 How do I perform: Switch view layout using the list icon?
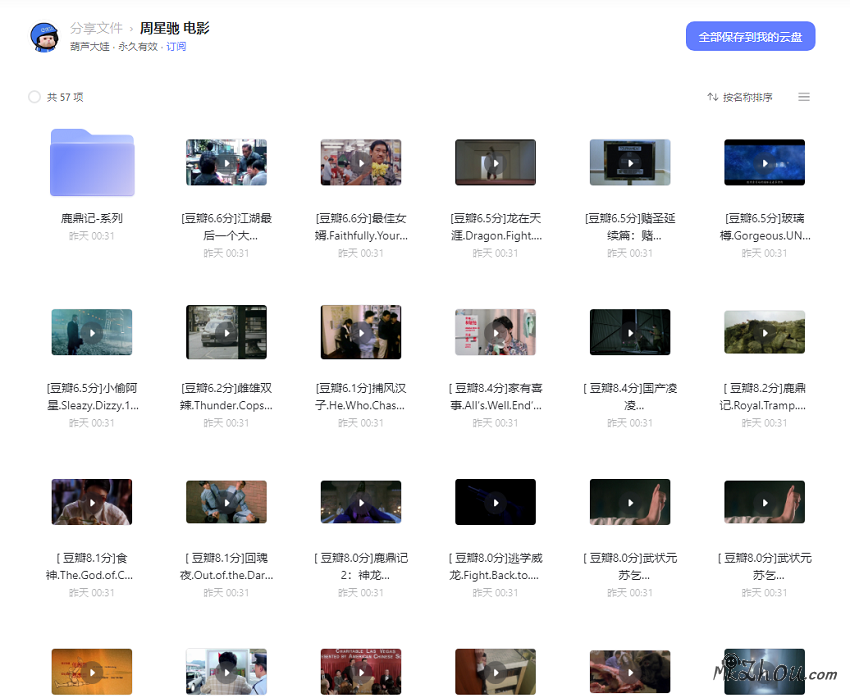(804, 97)
